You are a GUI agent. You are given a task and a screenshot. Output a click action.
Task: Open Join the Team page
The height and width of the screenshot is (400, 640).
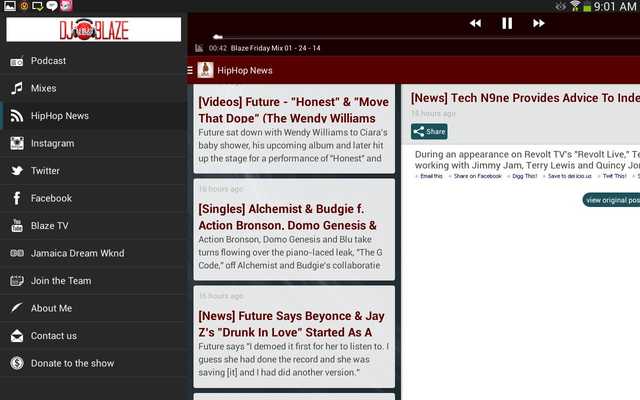(93, 281)
